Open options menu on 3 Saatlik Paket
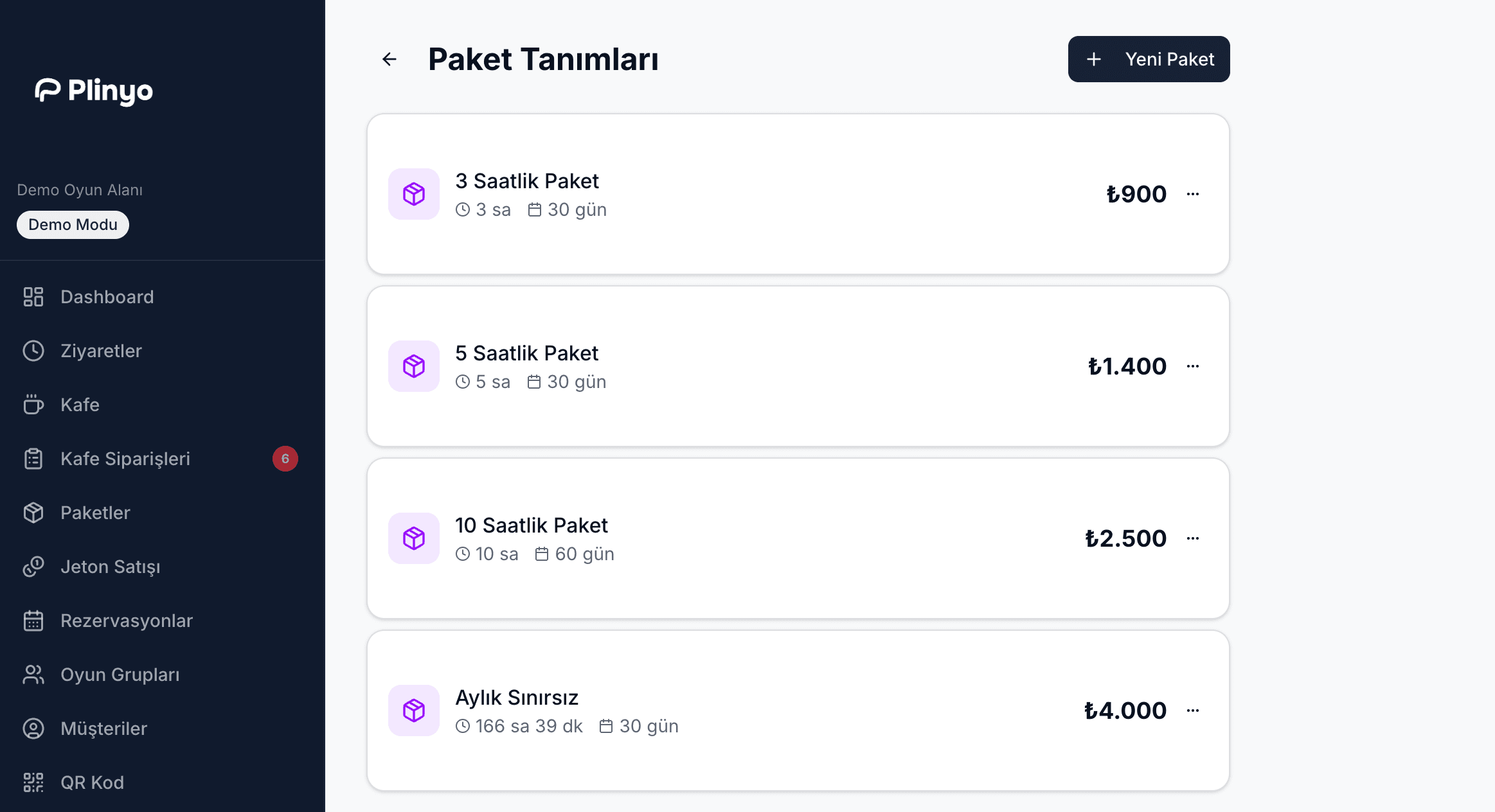 tap(1194, 193)
